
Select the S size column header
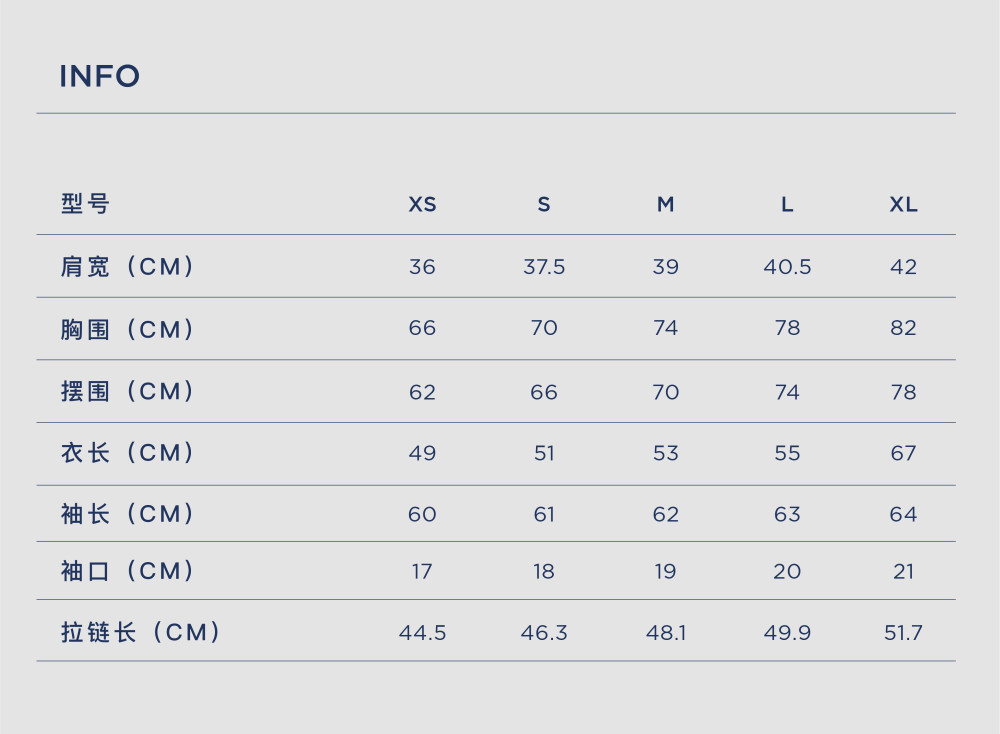543,204
